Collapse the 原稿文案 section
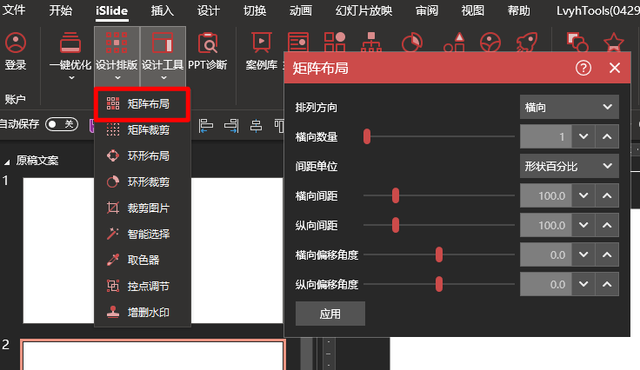Viewport: 640px width, 370px height. click(7, 162)
